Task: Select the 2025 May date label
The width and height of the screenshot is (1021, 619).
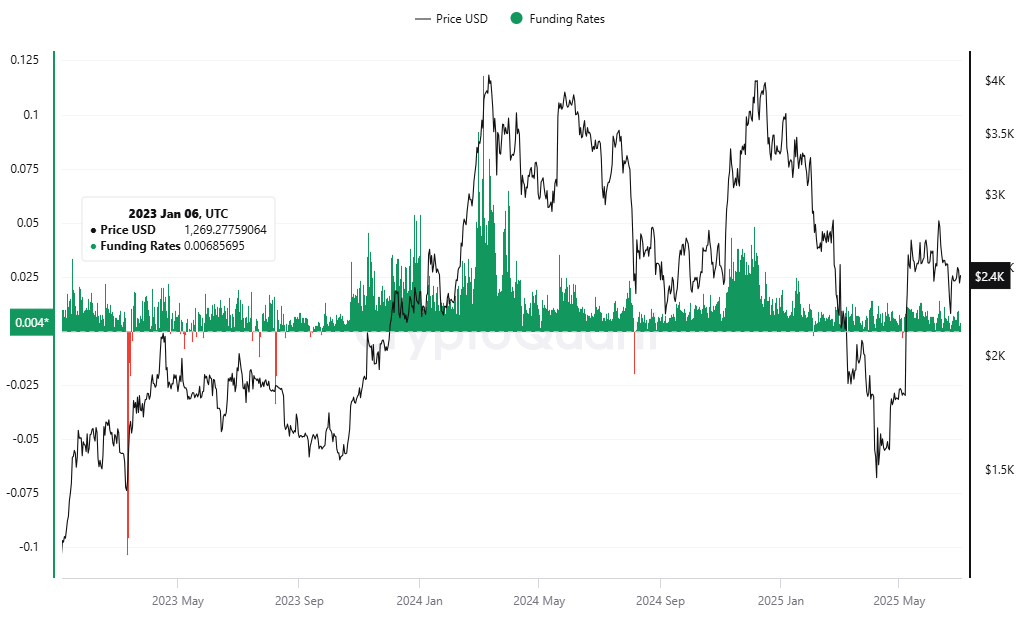Action: (899, 601)
